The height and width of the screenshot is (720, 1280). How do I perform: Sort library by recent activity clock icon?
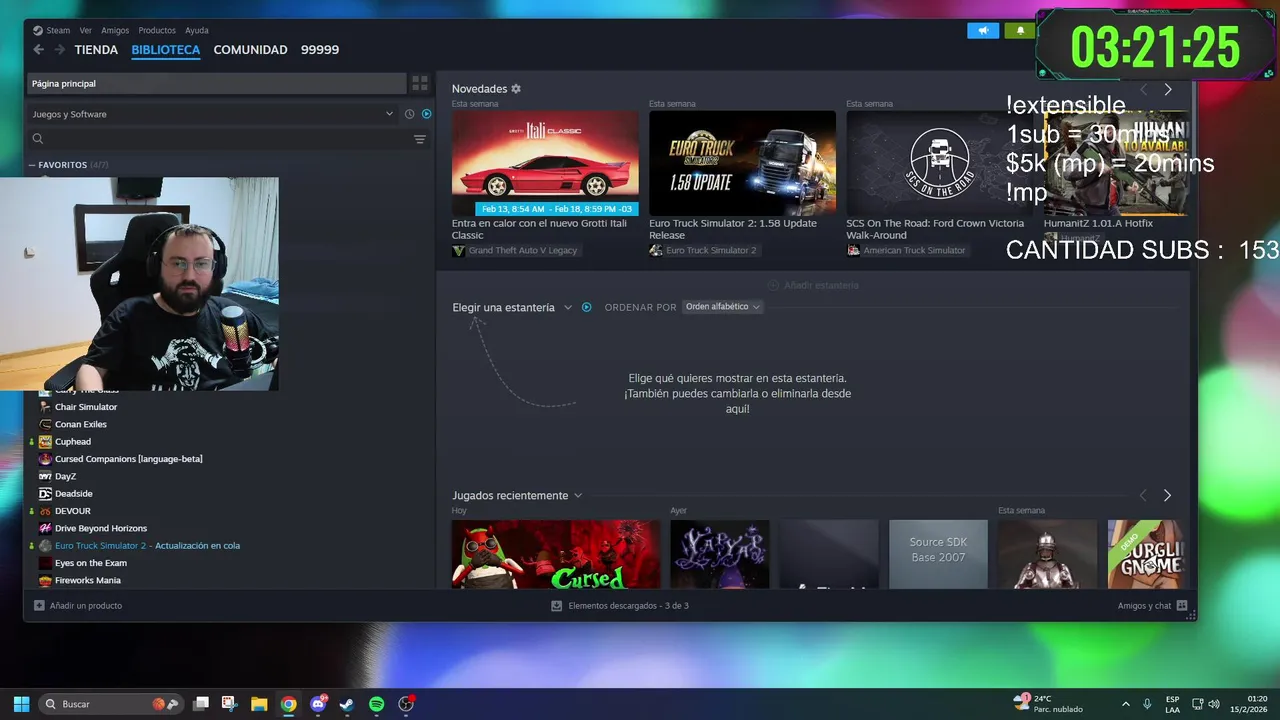pos(409,114)
